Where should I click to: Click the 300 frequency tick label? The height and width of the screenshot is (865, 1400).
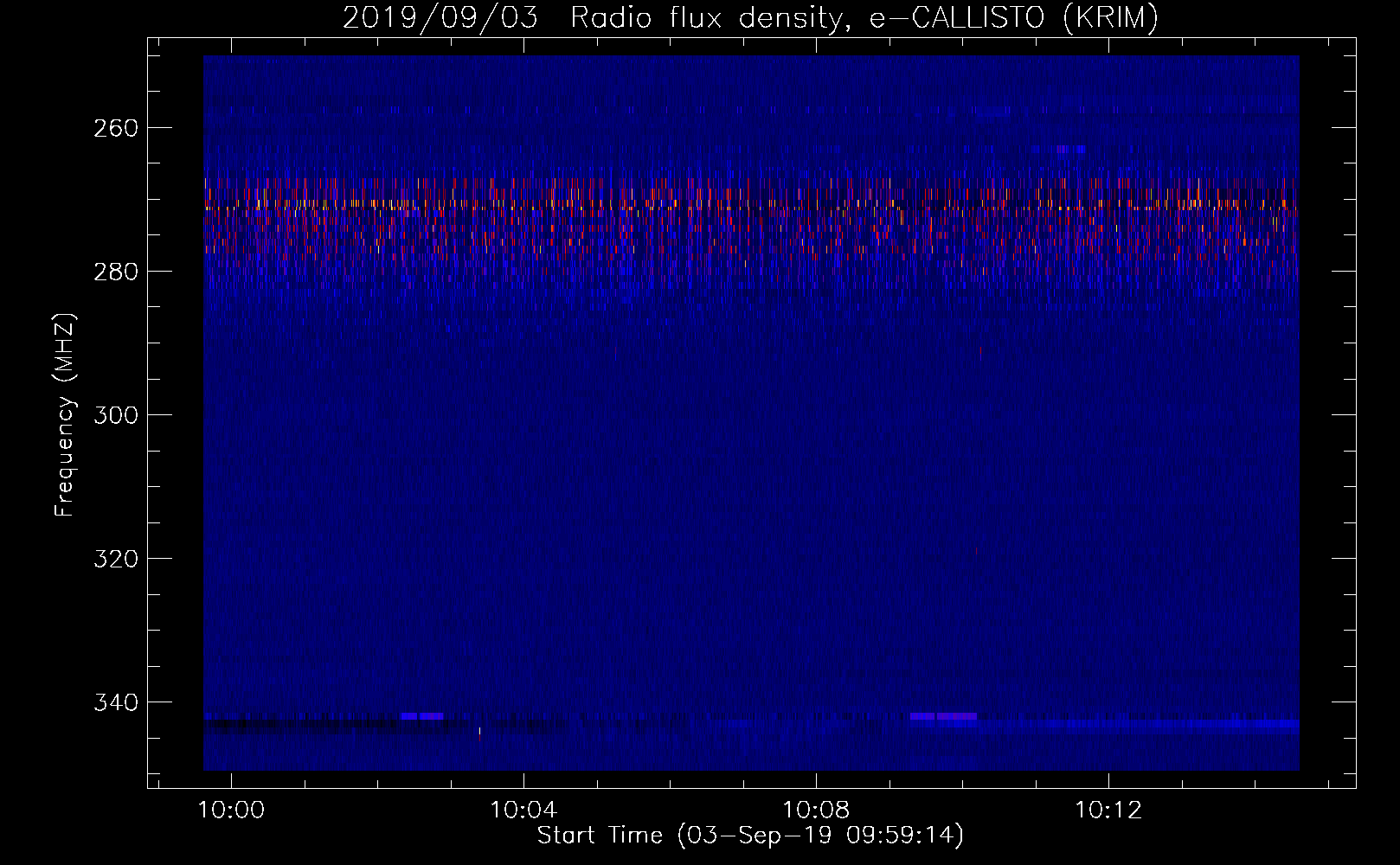(115, 416)
